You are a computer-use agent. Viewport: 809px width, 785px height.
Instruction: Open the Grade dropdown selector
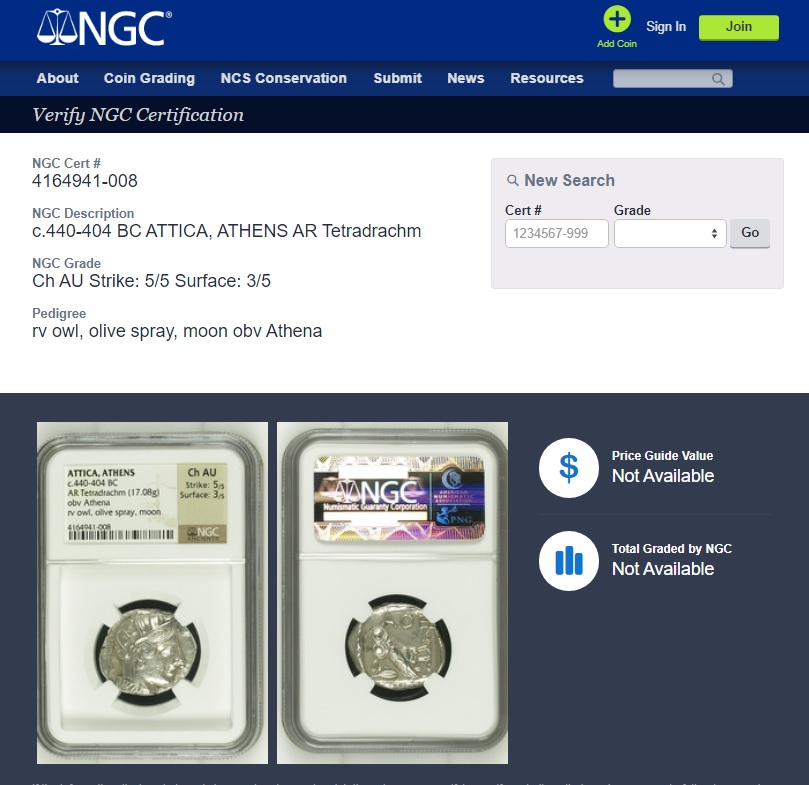click(x=670, y=233)
